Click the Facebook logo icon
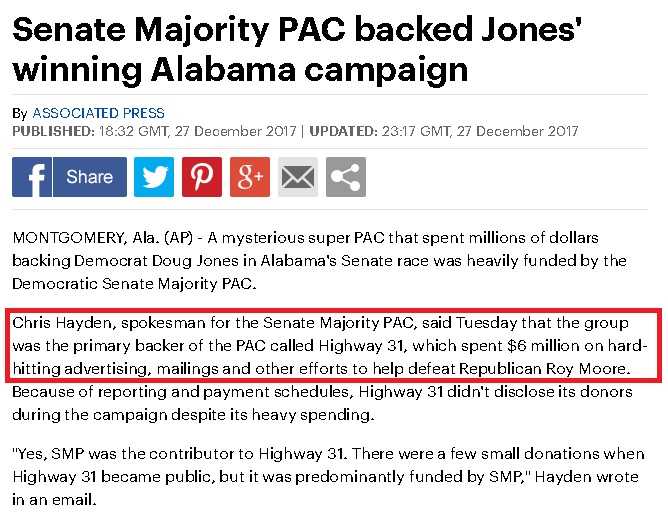The image size is (668, 524). (32, 177)
